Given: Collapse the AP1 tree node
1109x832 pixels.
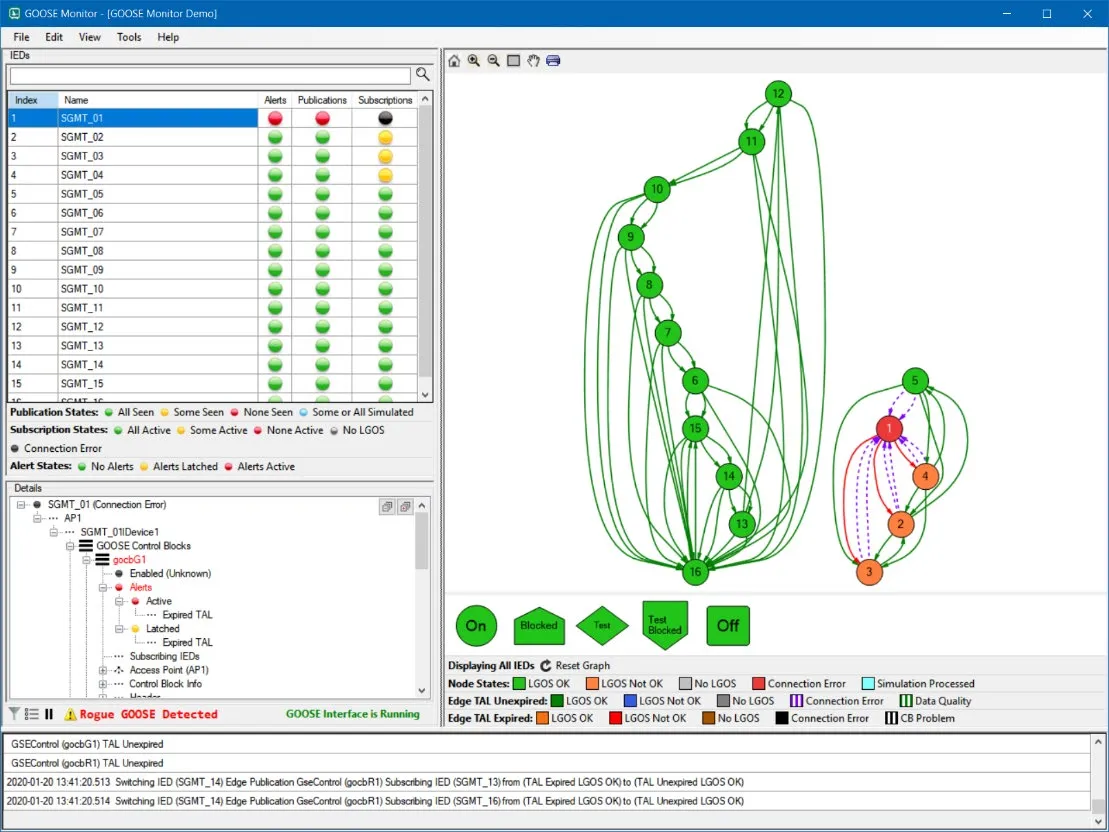Looking at the screenshot, I should tap(37, 519).
